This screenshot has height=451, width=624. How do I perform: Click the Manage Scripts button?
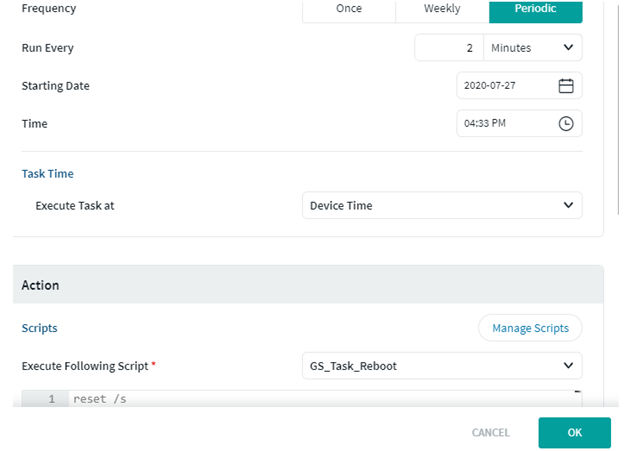pyautogui.click(x=530, y=328)
